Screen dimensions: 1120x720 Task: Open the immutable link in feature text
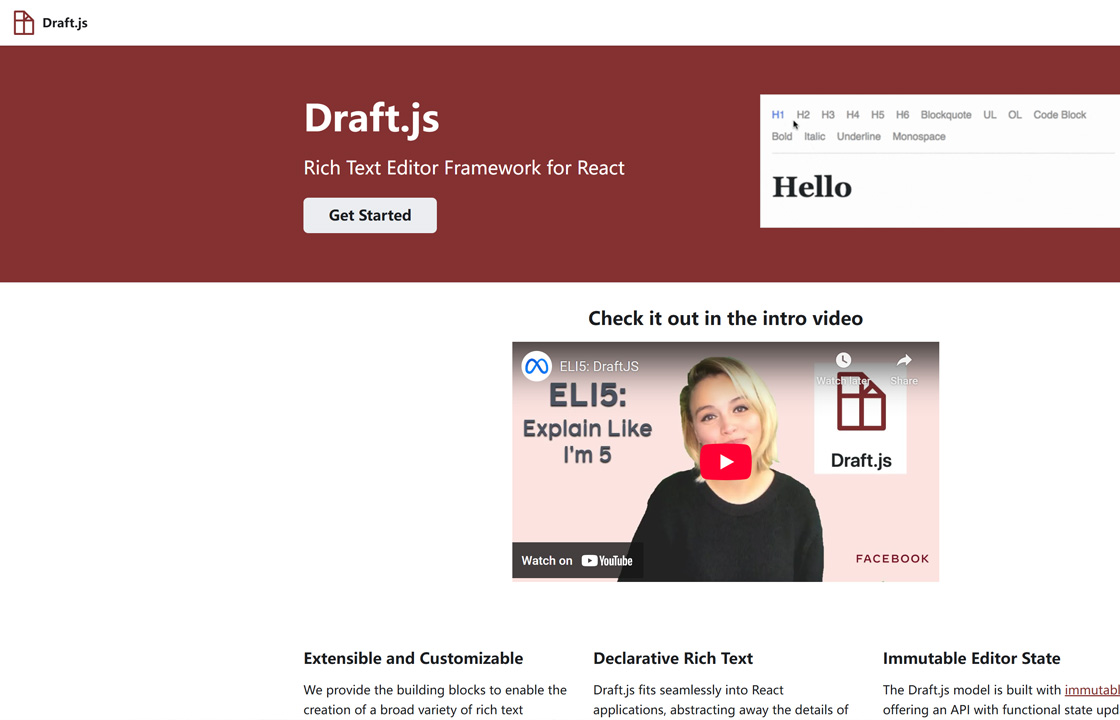click(1092, 690)
